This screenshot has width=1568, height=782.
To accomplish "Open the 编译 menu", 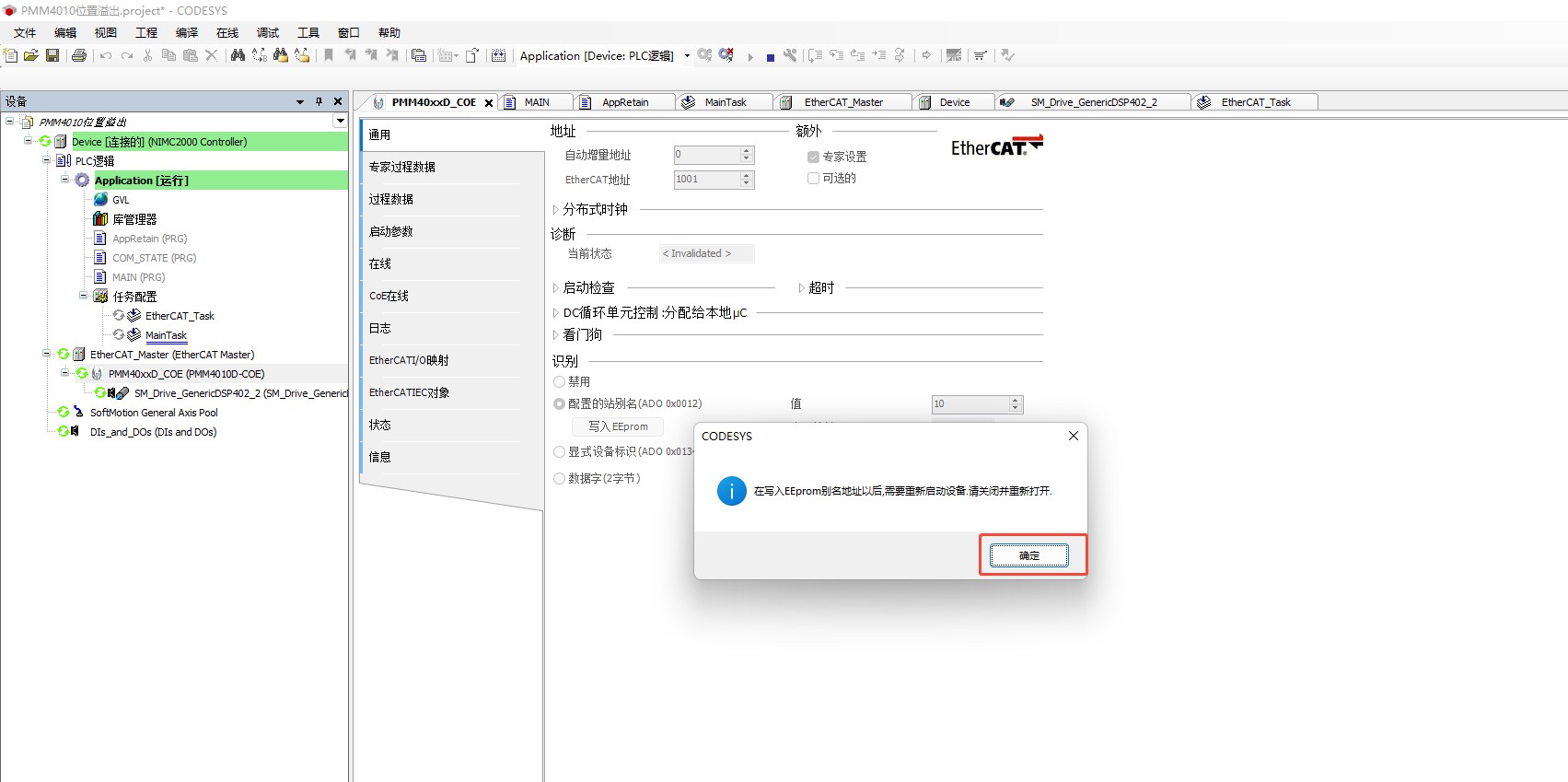I will click(187, 32).
